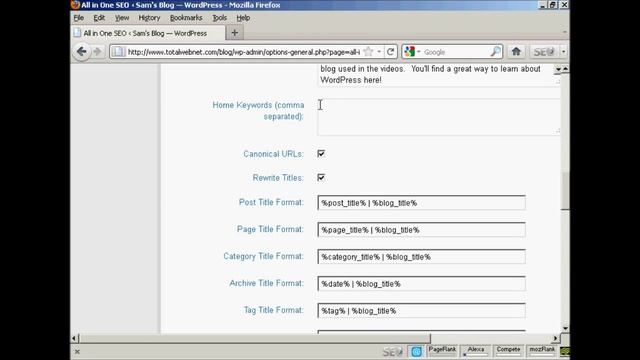Click the description text area containing 'WordPress here!'
Screen dimensions: 640x360
[435, 75]
